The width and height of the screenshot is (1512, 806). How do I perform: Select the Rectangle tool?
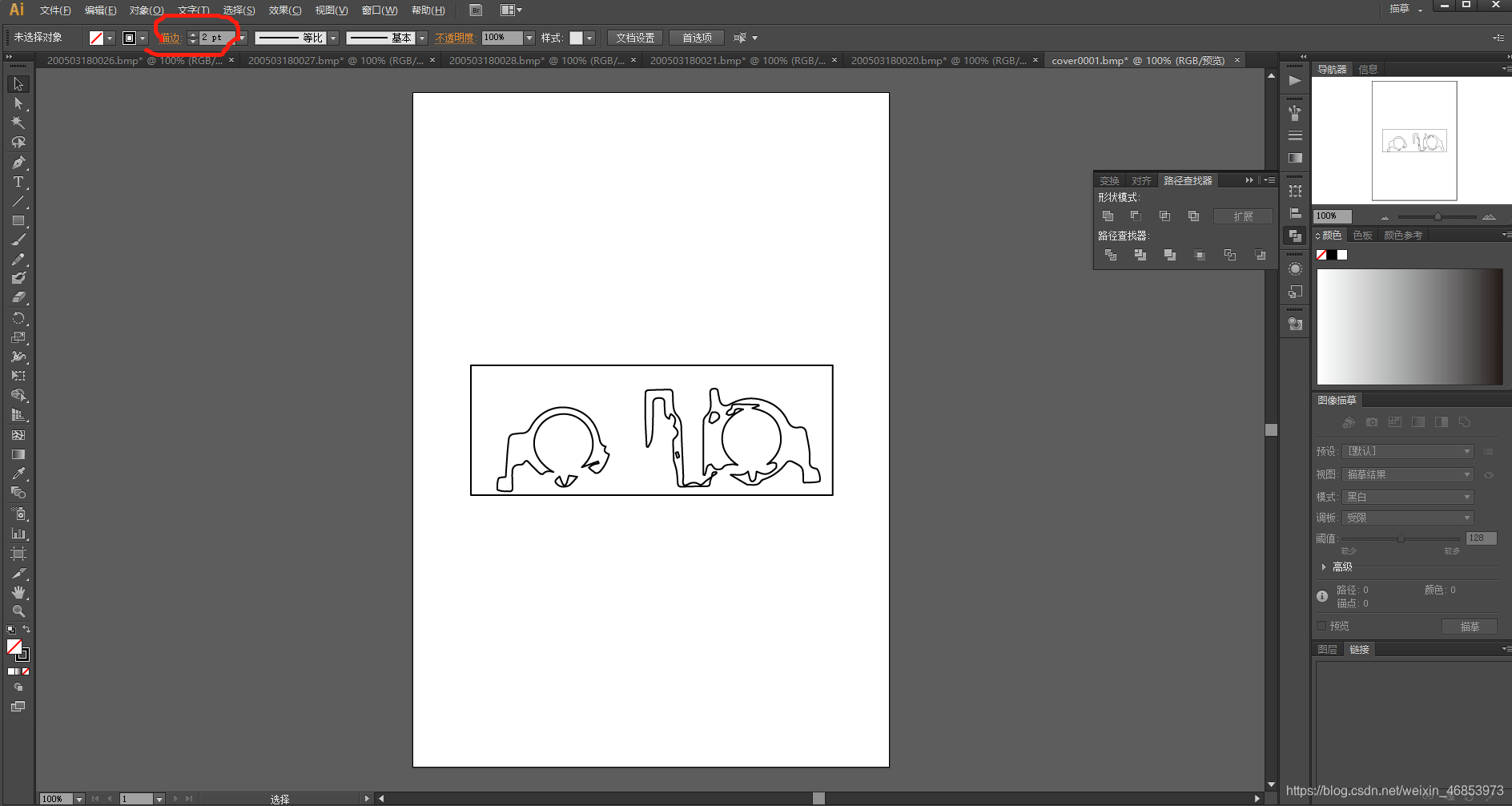click(18, 221)
